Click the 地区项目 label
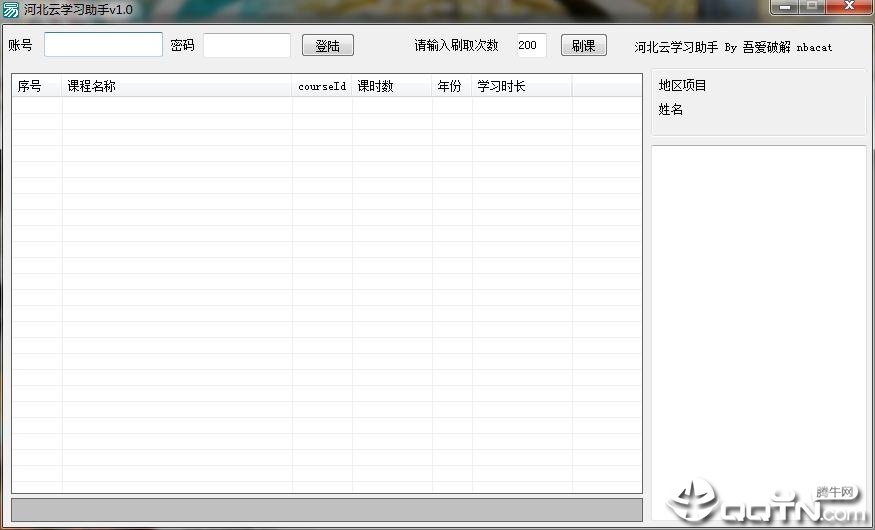The height and width of the screenshot is (530, 875). [682, 85]
